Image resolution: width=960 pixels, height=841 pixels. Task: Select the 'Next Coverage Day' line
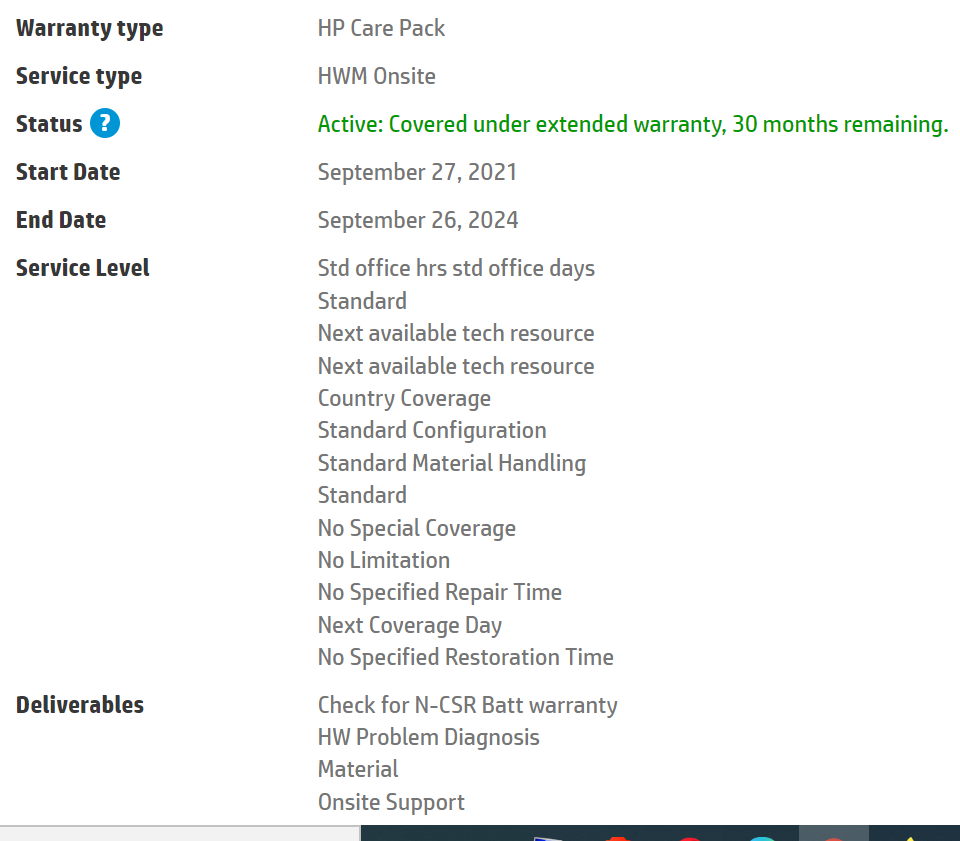click(410, 626)
